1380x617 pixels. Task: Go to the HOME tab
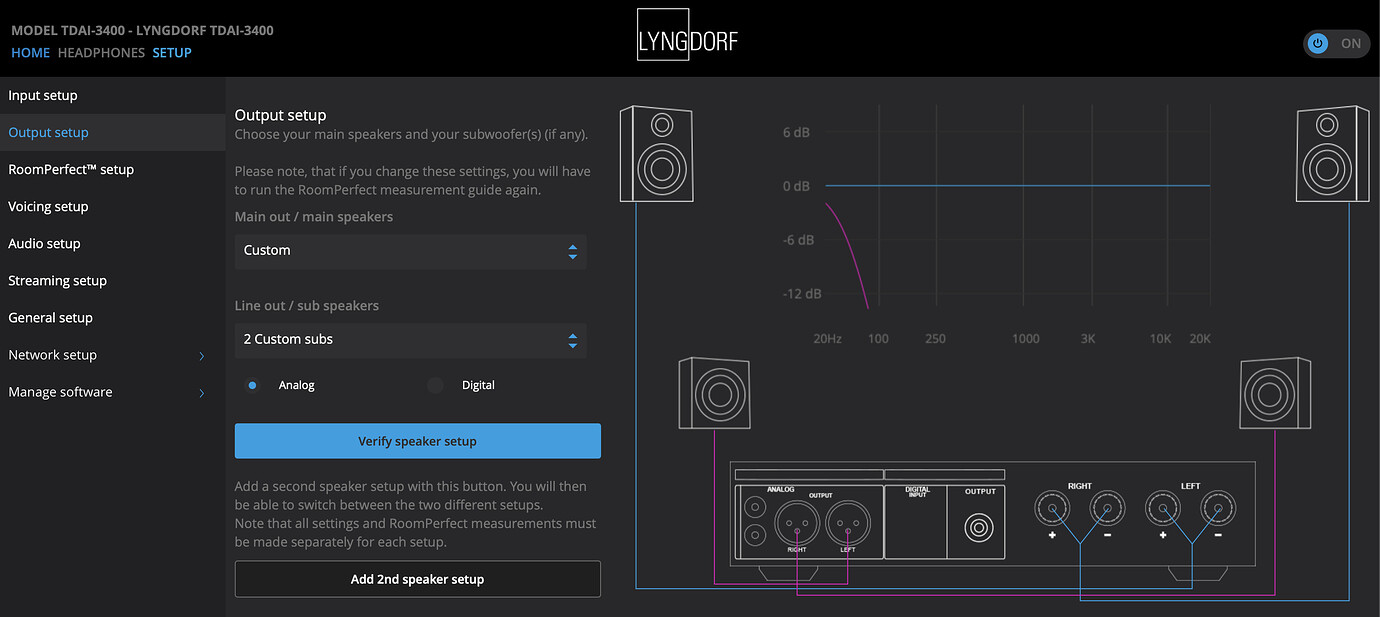click(30, 53)
